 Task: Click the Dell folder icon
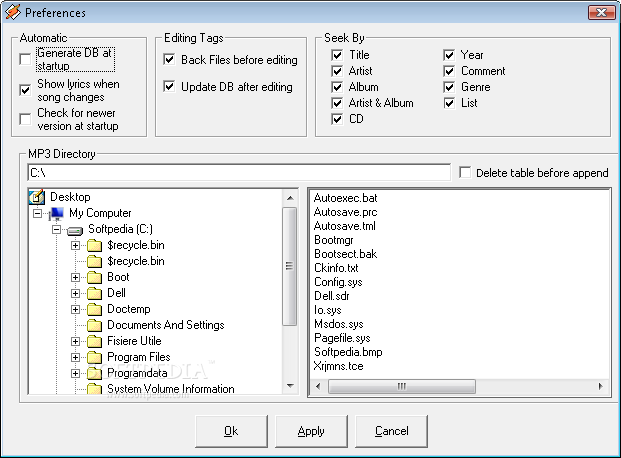click(x=94, y=293)
